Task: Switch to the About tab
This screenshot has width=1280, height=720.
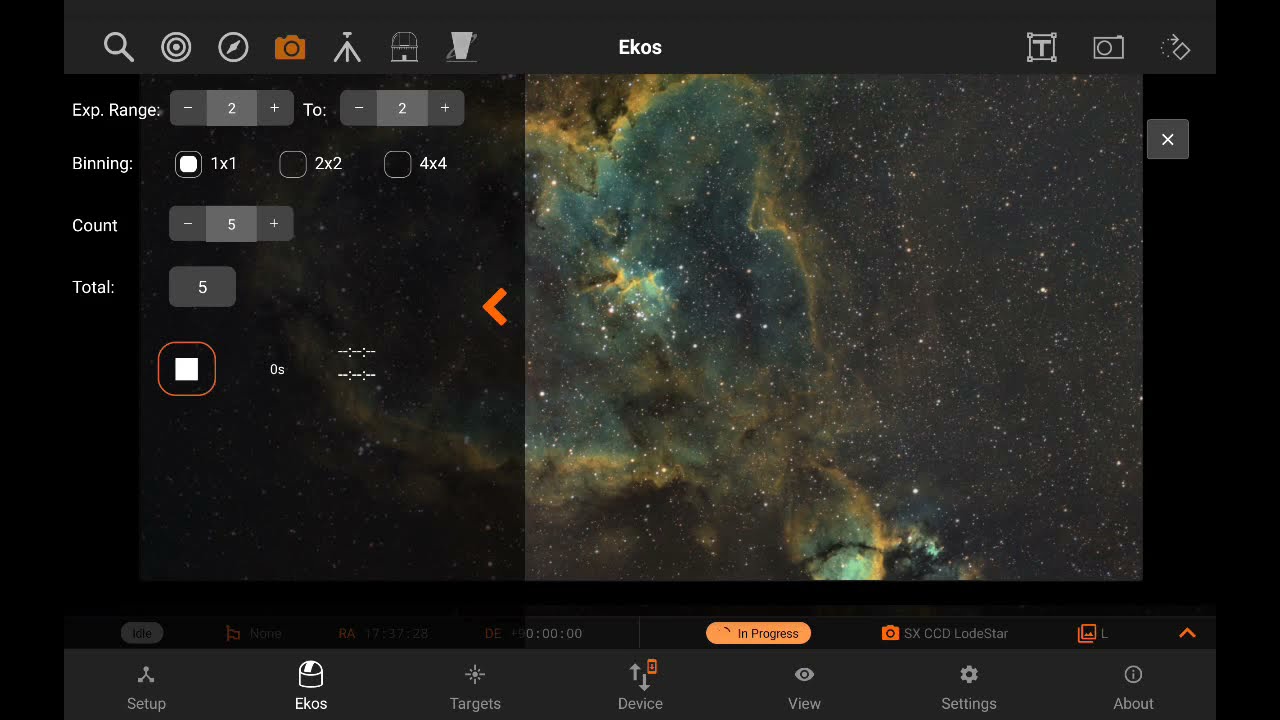Action: coord(1133,688)
